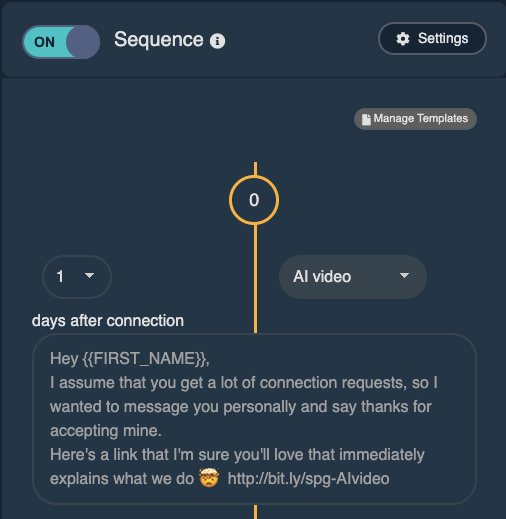Click the exploding head emoji in message
The height and width of the screenshot is (519, 506).
coord(209,478)
